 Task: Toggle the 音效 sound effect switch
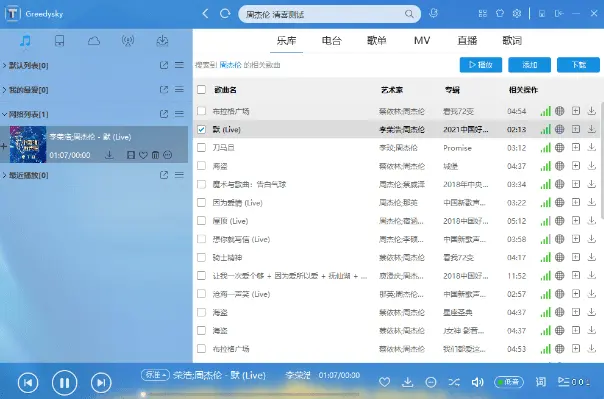click(x=509, y=382)
